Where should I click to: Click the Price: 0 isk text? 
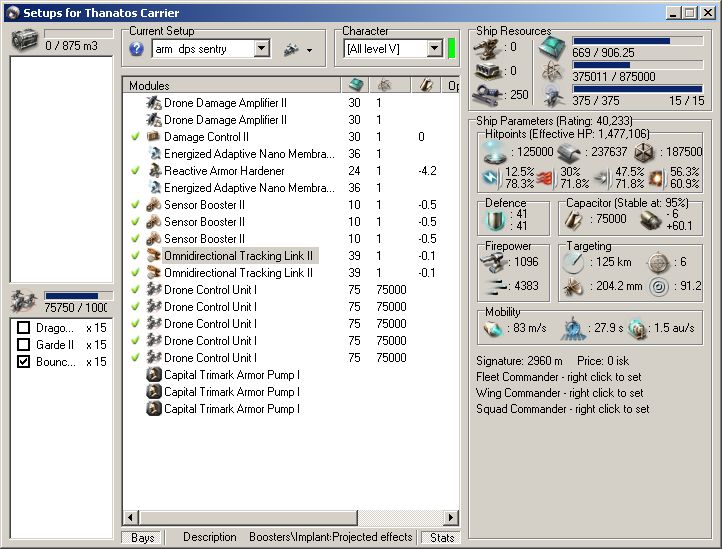pos(603,361)
